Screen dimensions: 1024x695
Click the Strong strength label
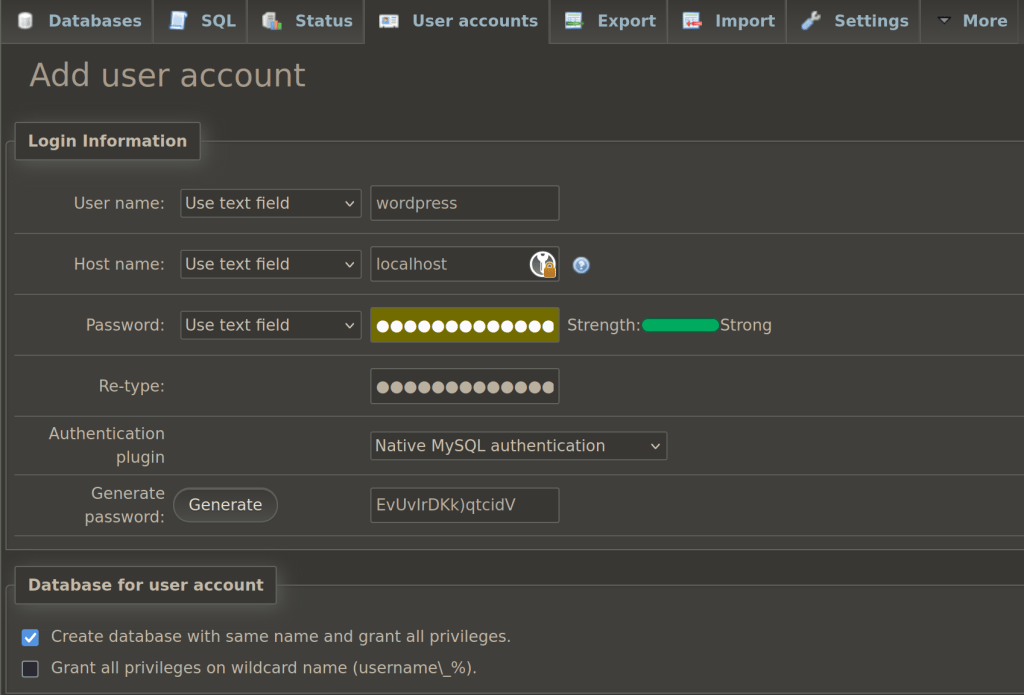pos(746,325)
